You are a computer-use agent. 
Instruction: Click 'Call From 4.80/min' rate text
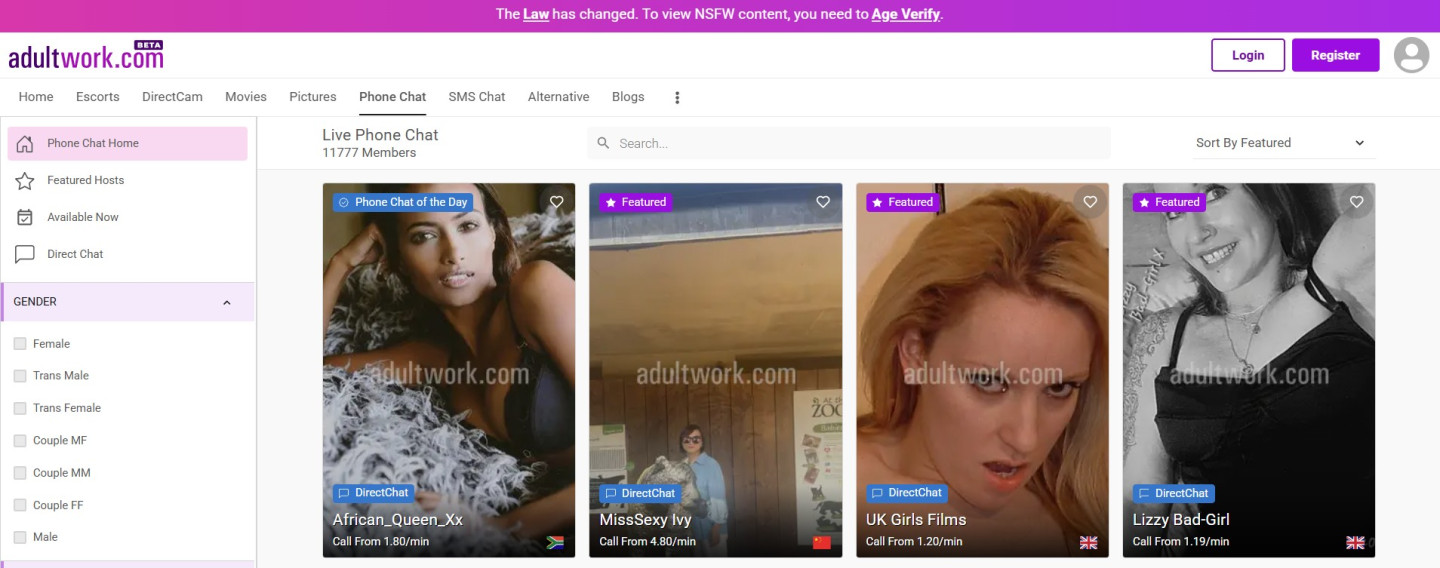click(648, 542)
